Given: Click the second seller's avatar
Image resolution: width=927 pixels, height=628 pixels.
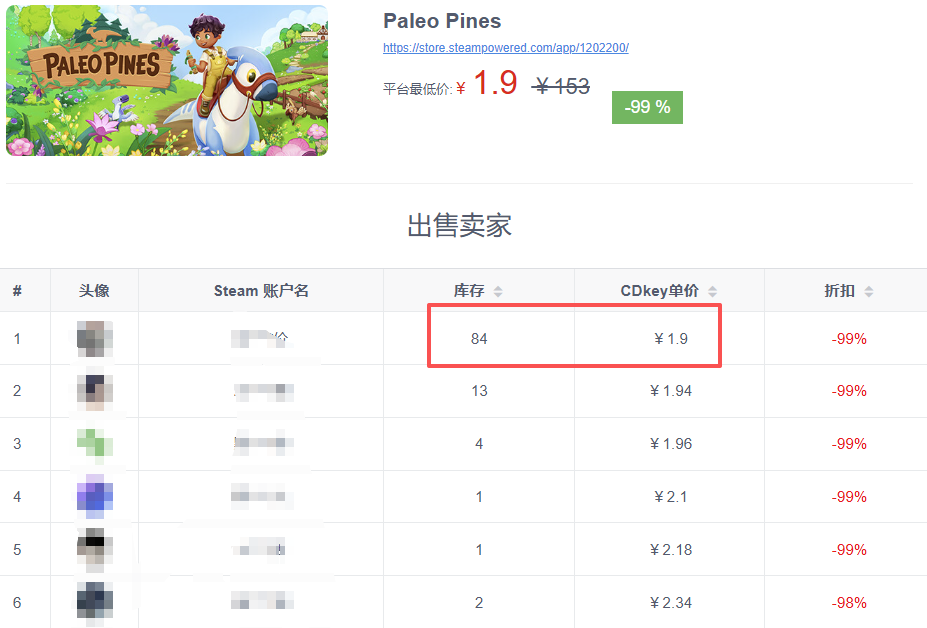Looking at the screenshot, I should tap(95, 391).
